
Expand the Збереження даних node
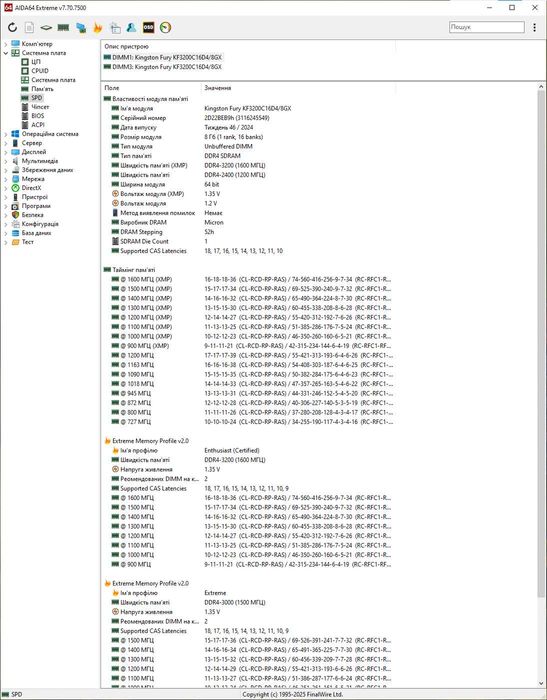(x=6, y=170)
